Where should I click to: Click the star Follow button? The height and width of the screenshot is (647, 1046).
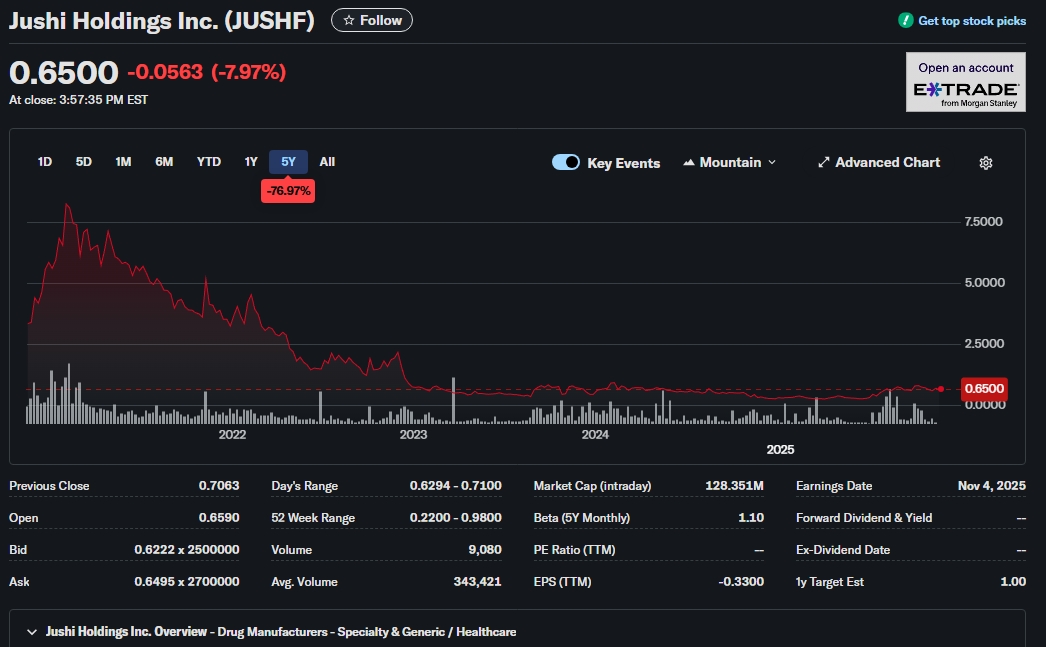click(372, 20)
